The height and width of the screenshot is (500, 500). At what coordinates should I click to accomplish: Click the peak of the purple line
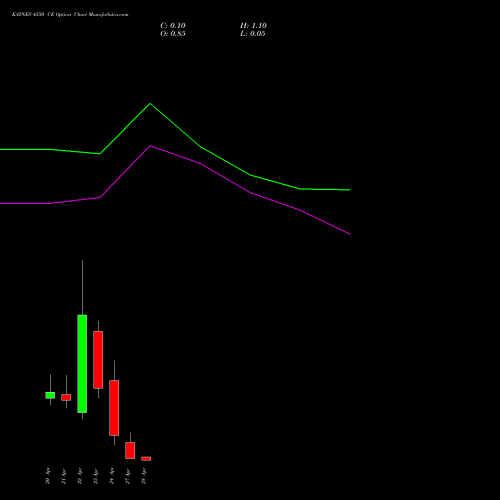(150, 146)
